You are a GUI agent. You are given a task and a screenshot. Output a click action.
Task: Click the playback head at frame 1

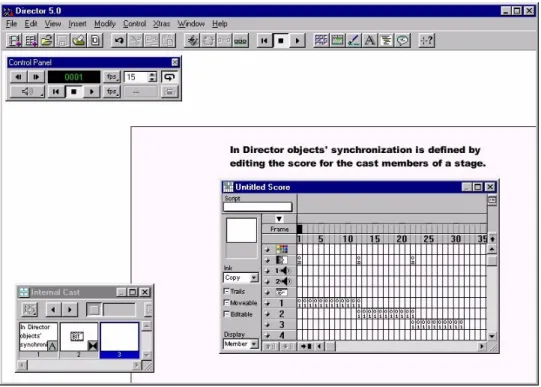point(299,229)
